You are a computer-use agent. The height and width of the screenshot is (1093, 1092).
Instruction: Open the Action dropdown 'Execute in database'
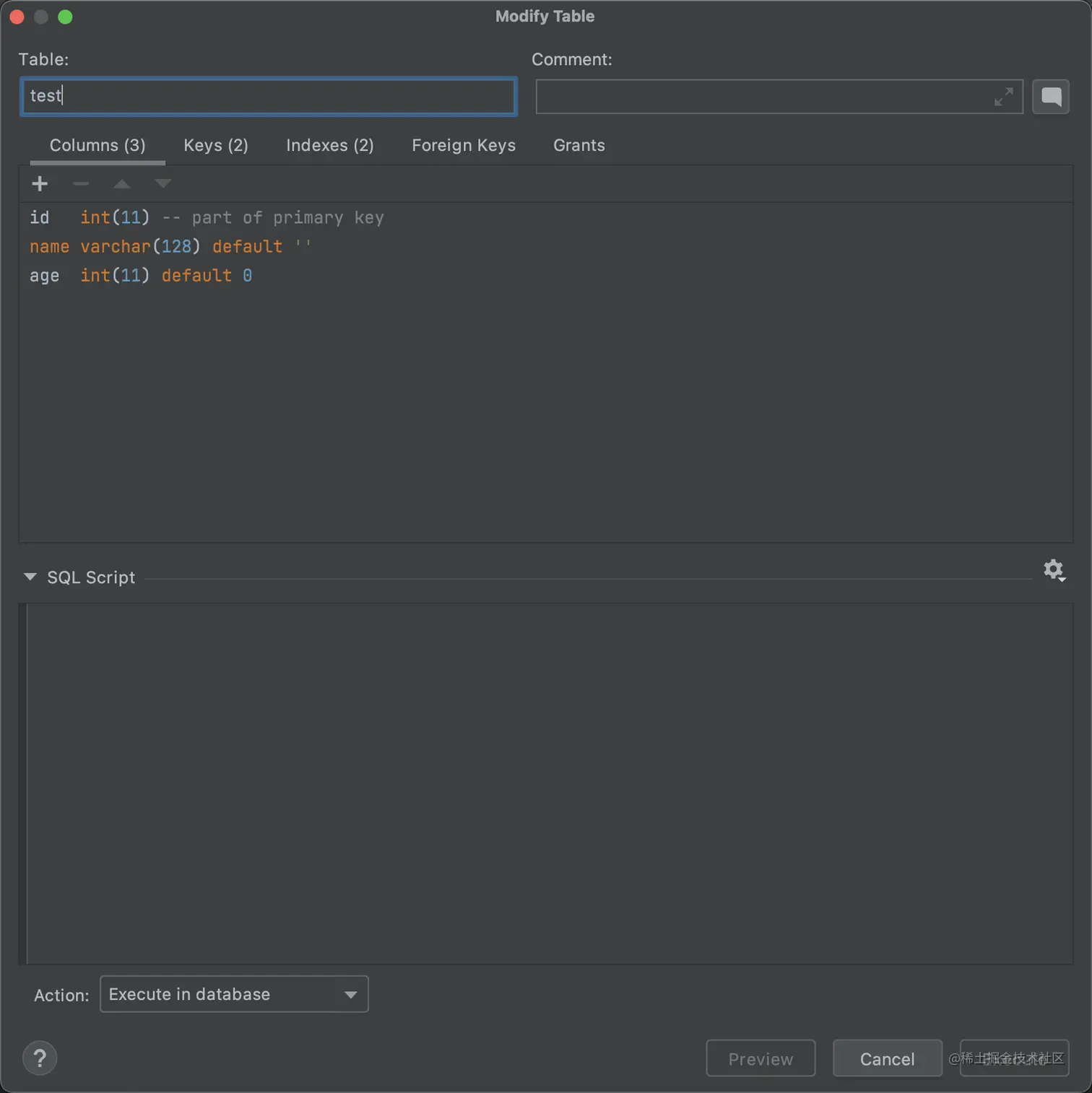pos(234,994)
